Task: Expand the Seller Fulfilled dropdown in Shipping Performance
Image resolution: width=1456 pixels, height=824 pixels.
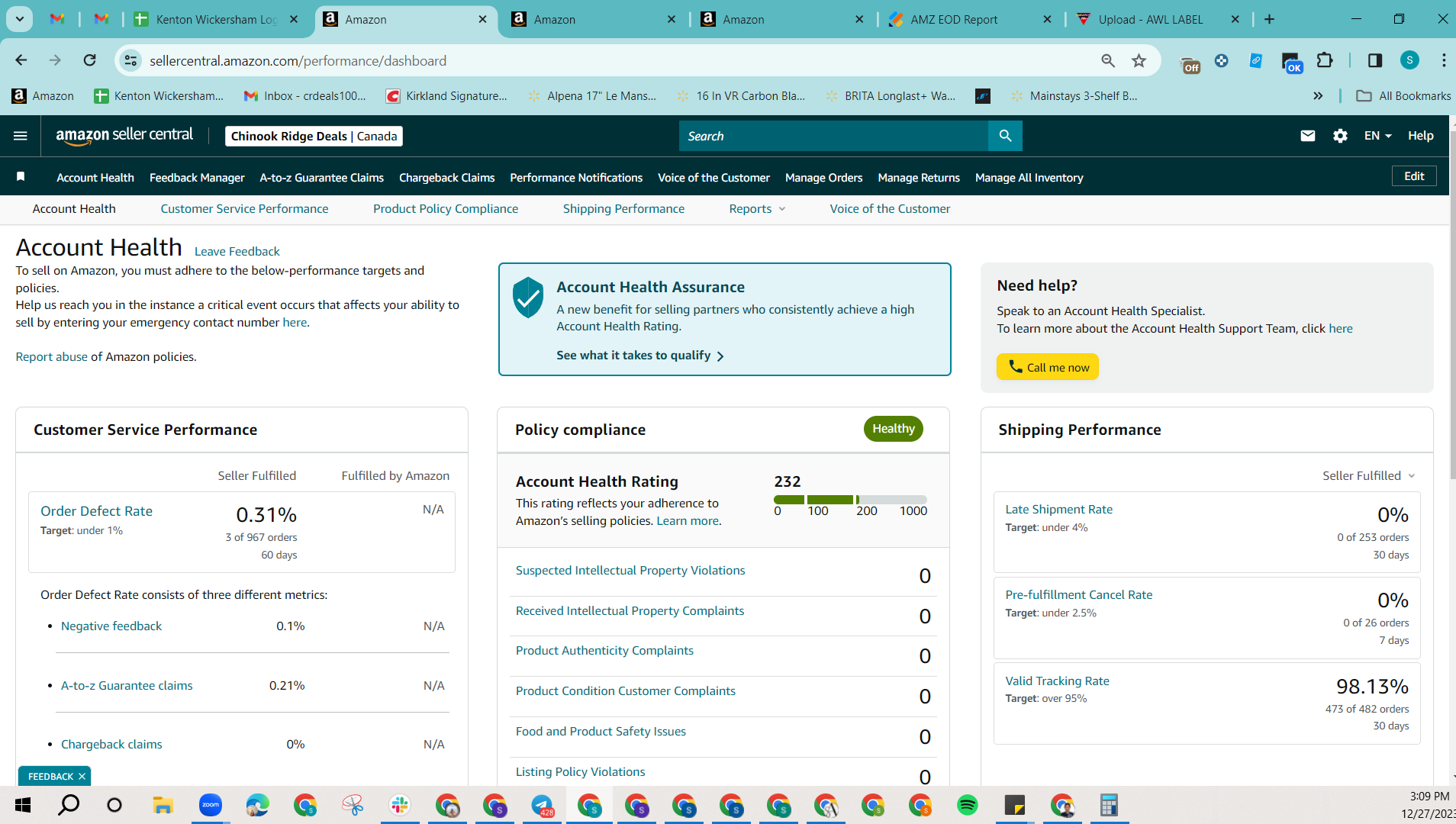Action: pyautogui.click(x=1369, y=475)
